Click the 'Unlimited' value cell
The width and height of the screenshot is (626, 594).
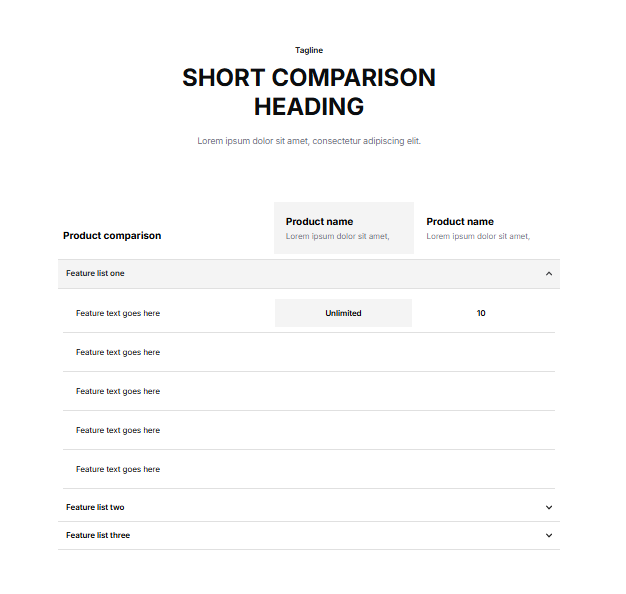[343, 313]
